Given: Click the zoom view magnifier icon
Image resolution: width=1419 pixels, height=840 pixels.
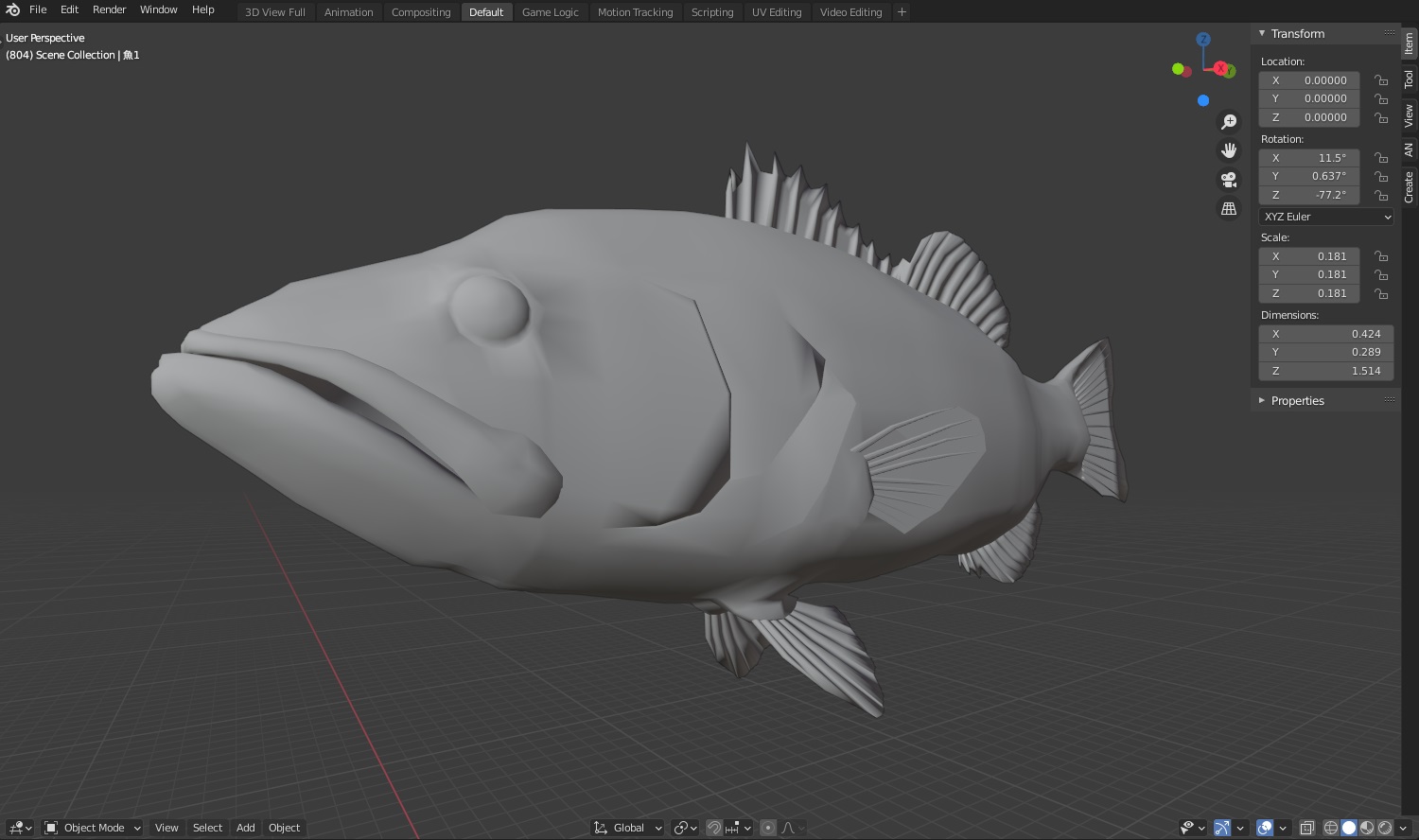Looking at the screenshot, I should (1229, 122).
